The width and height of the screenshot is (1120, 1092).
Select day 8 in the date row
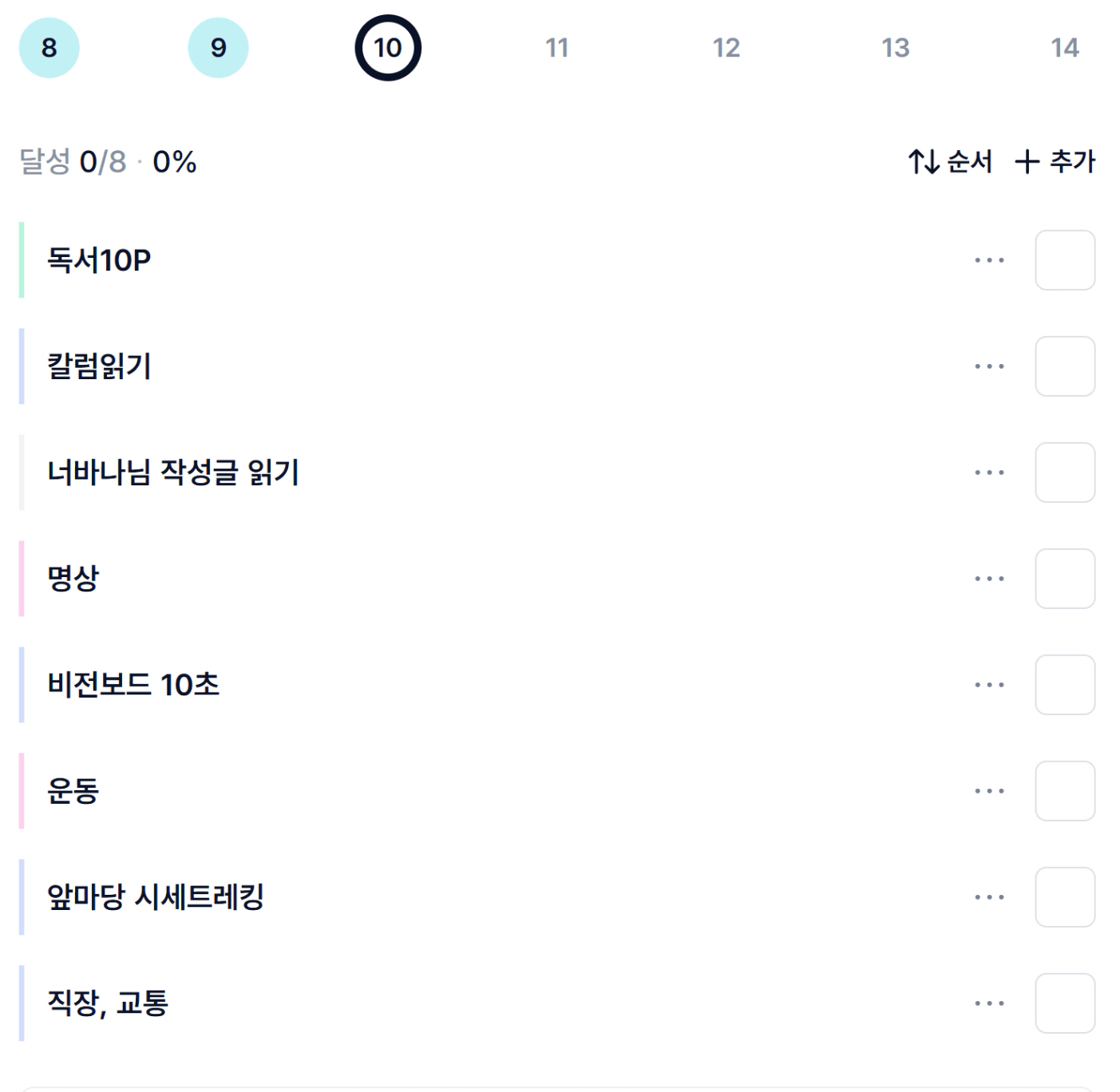click(49, 48)
